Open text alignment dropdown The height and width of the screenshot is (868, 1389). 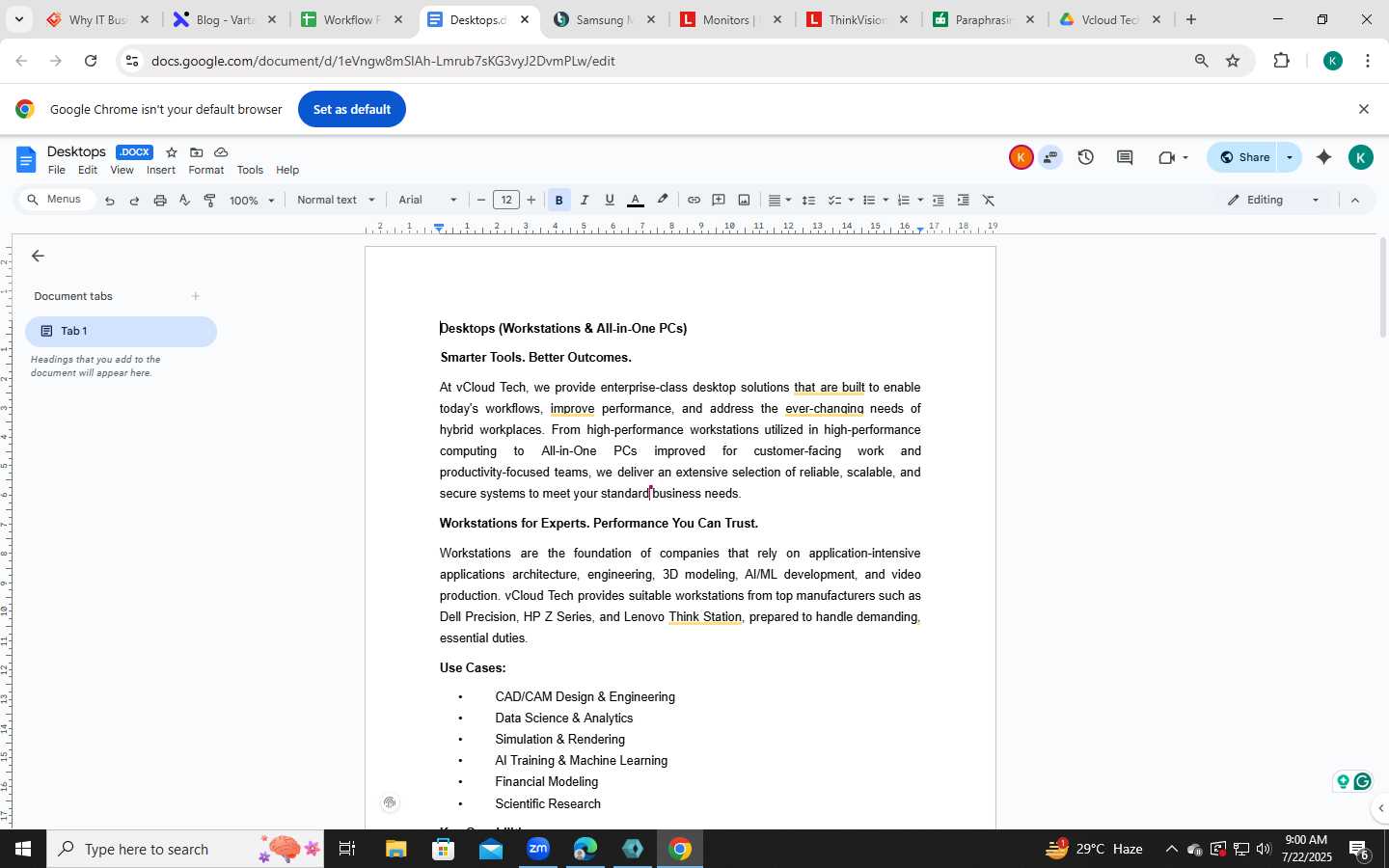(779, 201)
